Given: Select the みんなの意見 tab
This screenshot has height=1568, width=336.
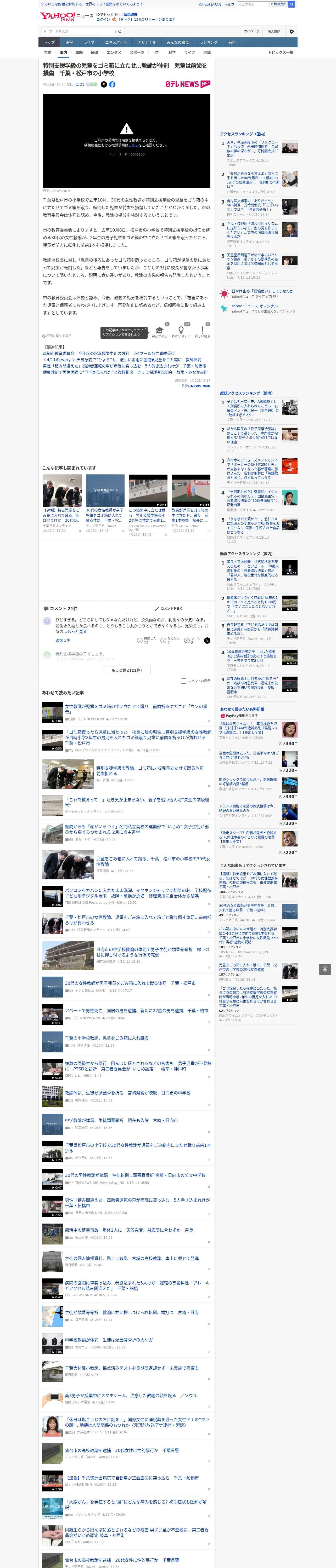Looking at the screenshot, I should tap(178, 43).
